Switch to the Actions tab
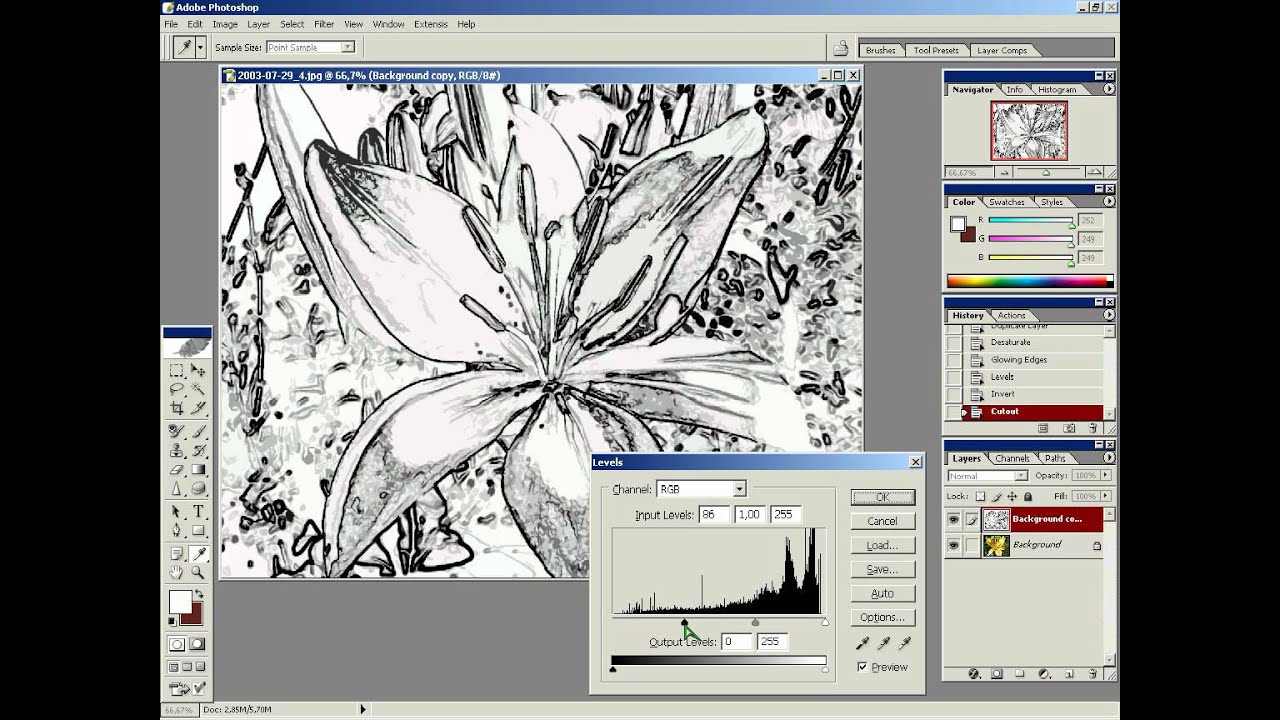The width and height of the screenshot is (1280, 720). pos(1011,315)
